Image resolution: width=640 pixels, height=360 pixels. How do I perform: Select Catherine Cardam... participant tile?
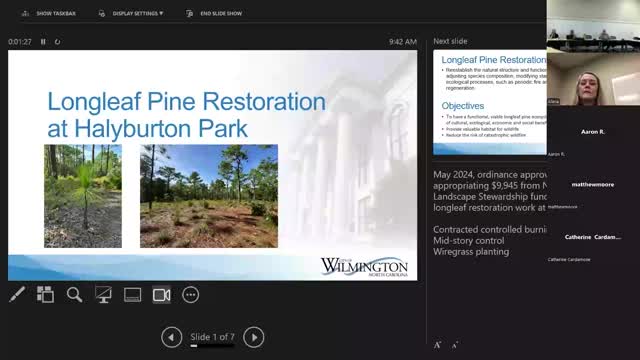[593, 237]
